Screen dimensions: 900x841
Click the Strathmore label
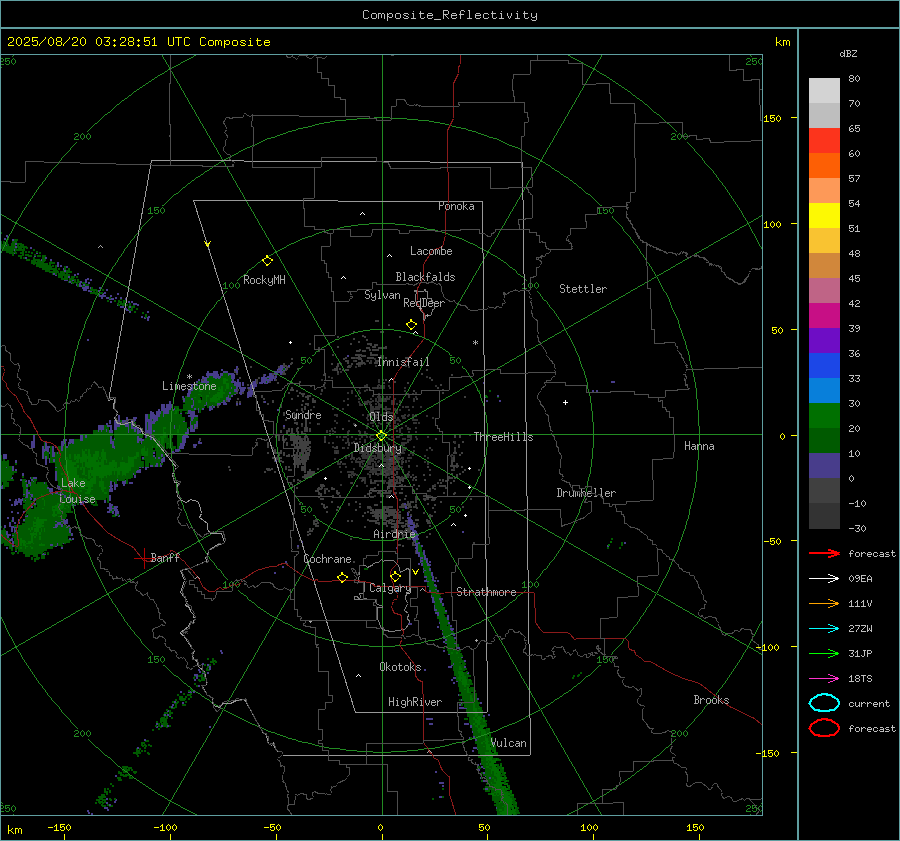[x=487, y=592]
